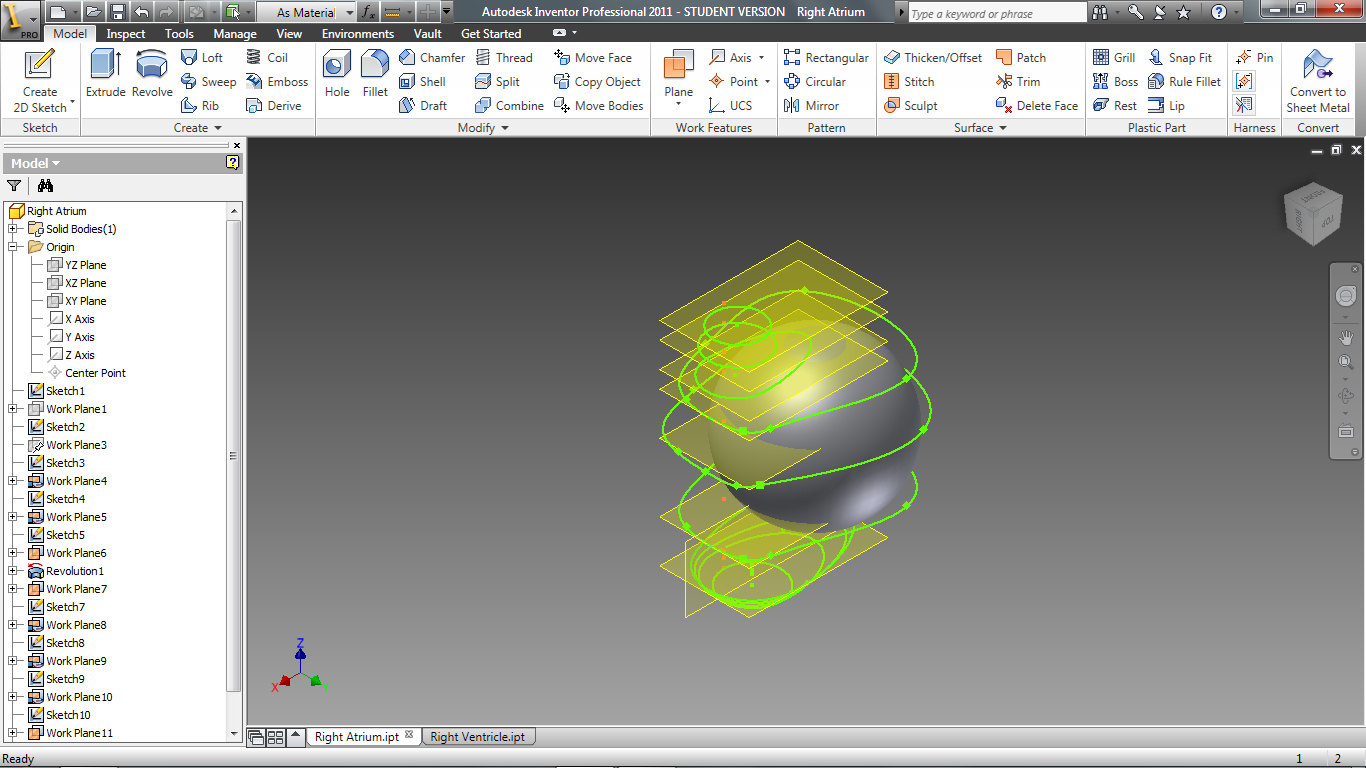Click the Hole feature icon
This screenshot has height=768, width=1366.
tap(337, 75)
